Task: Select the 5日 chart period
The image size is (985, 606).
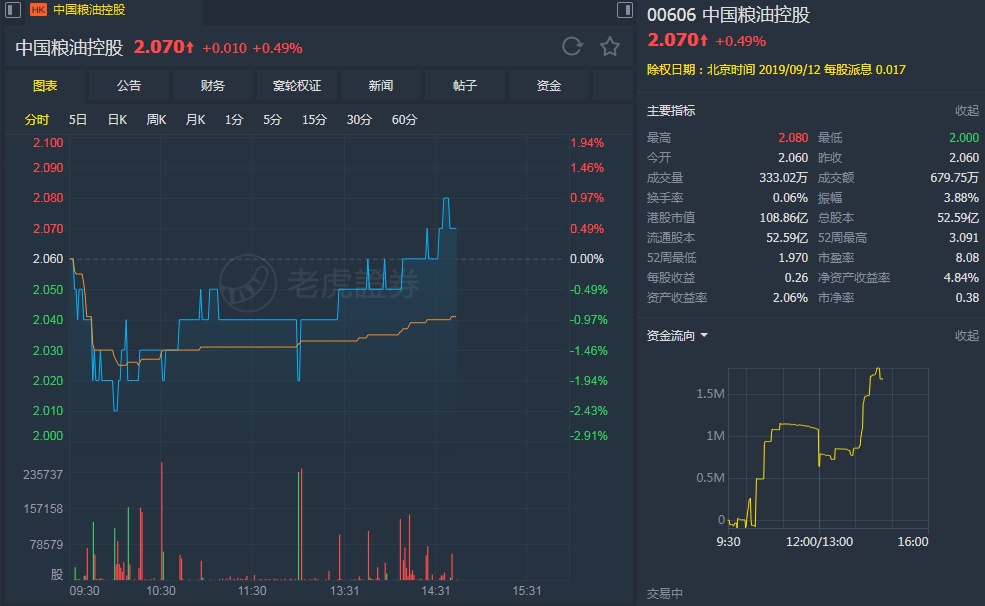Action: [x=78, y=119]
